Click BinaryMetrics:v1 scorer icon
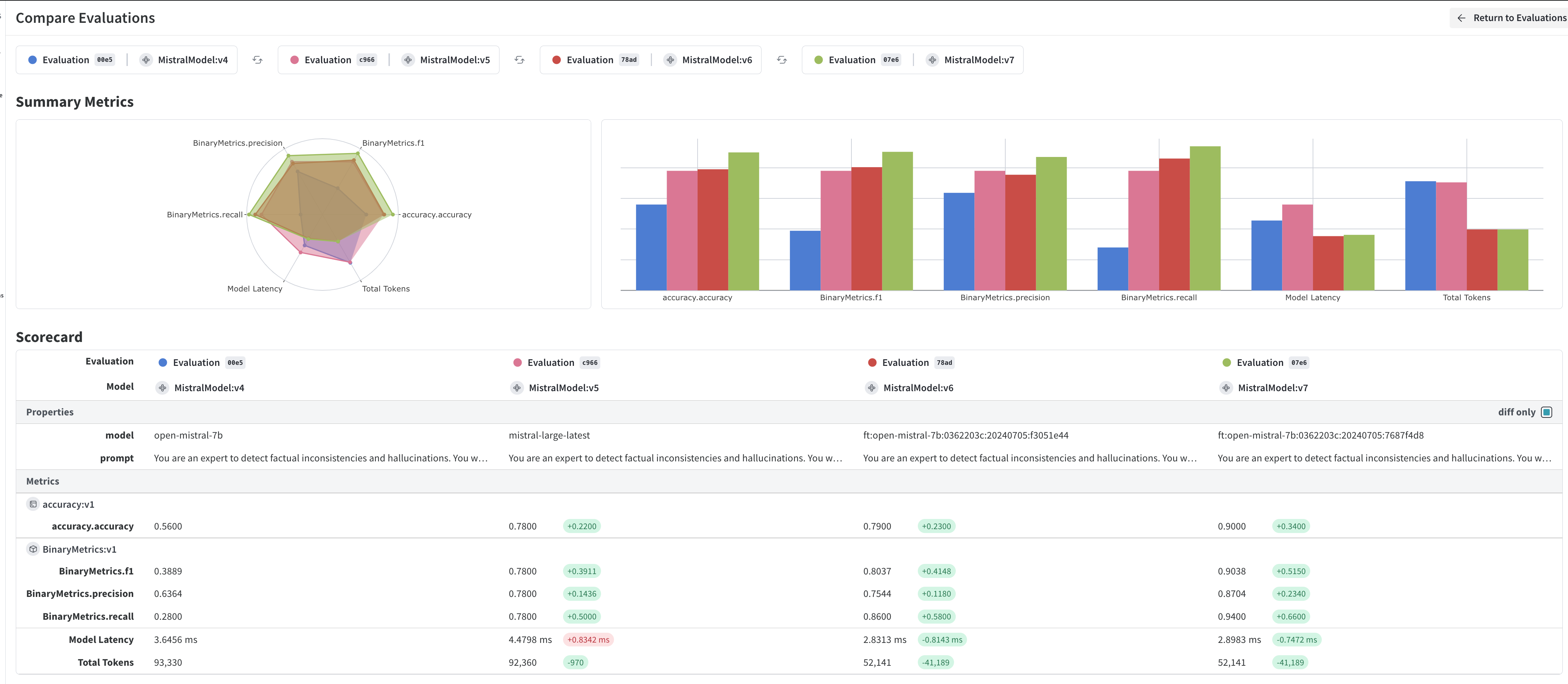 (33, 549)
